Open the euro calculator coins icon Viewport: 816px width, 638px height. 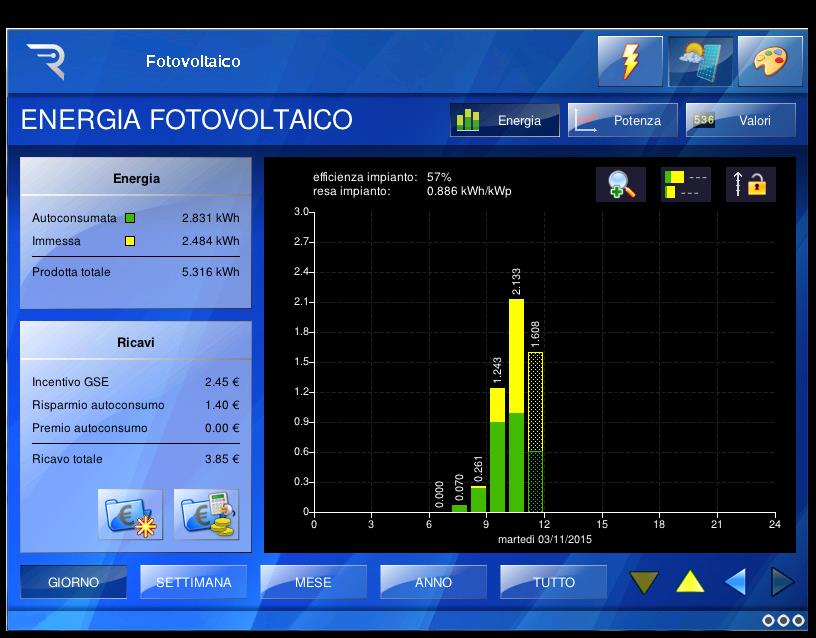tap(207, 514)
